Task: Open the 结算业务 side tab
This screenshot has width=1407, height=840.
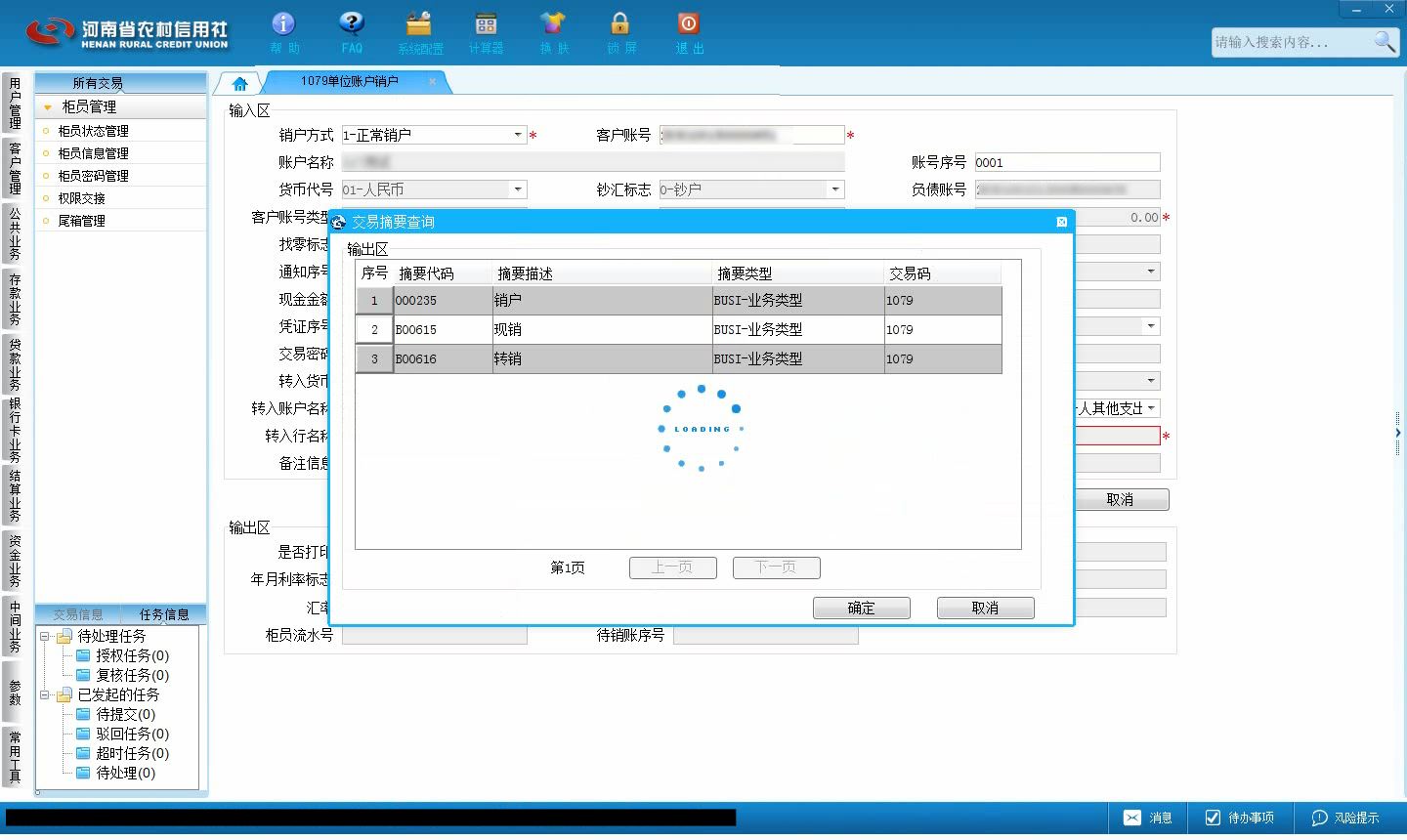Action: (x=14, y=496)
